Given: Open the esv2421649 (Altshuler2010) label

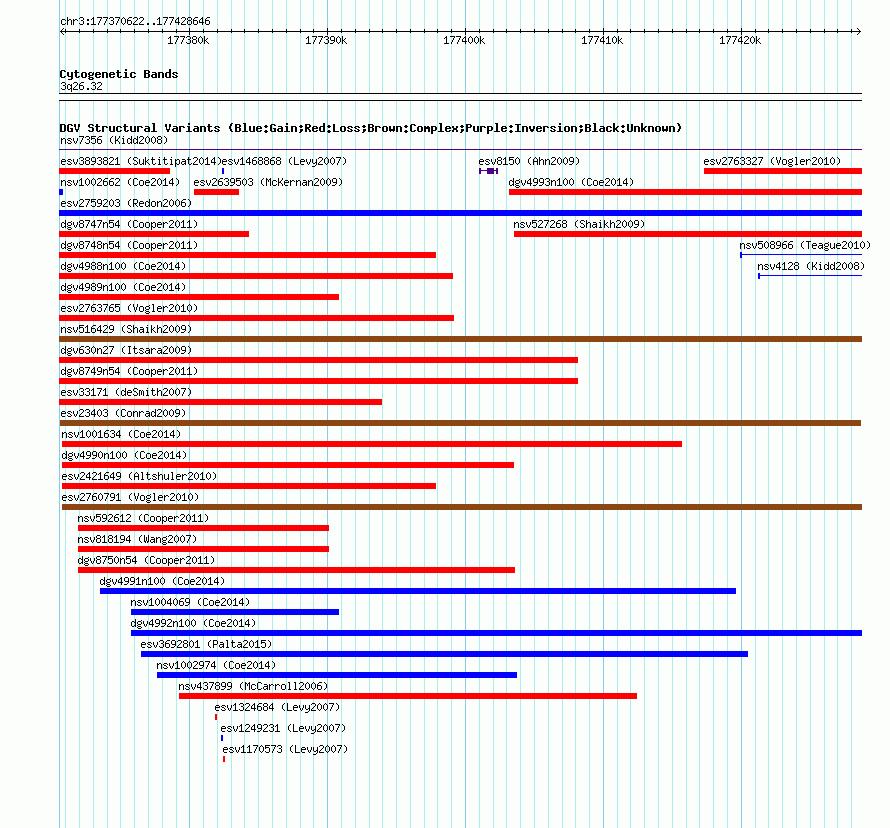Looking at the screenshot, I should (139, 476).
